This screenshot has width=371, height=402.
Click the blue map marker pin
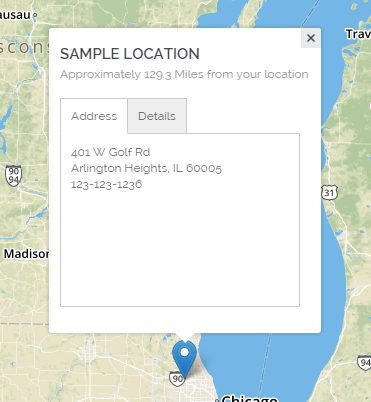pos(184,359)
